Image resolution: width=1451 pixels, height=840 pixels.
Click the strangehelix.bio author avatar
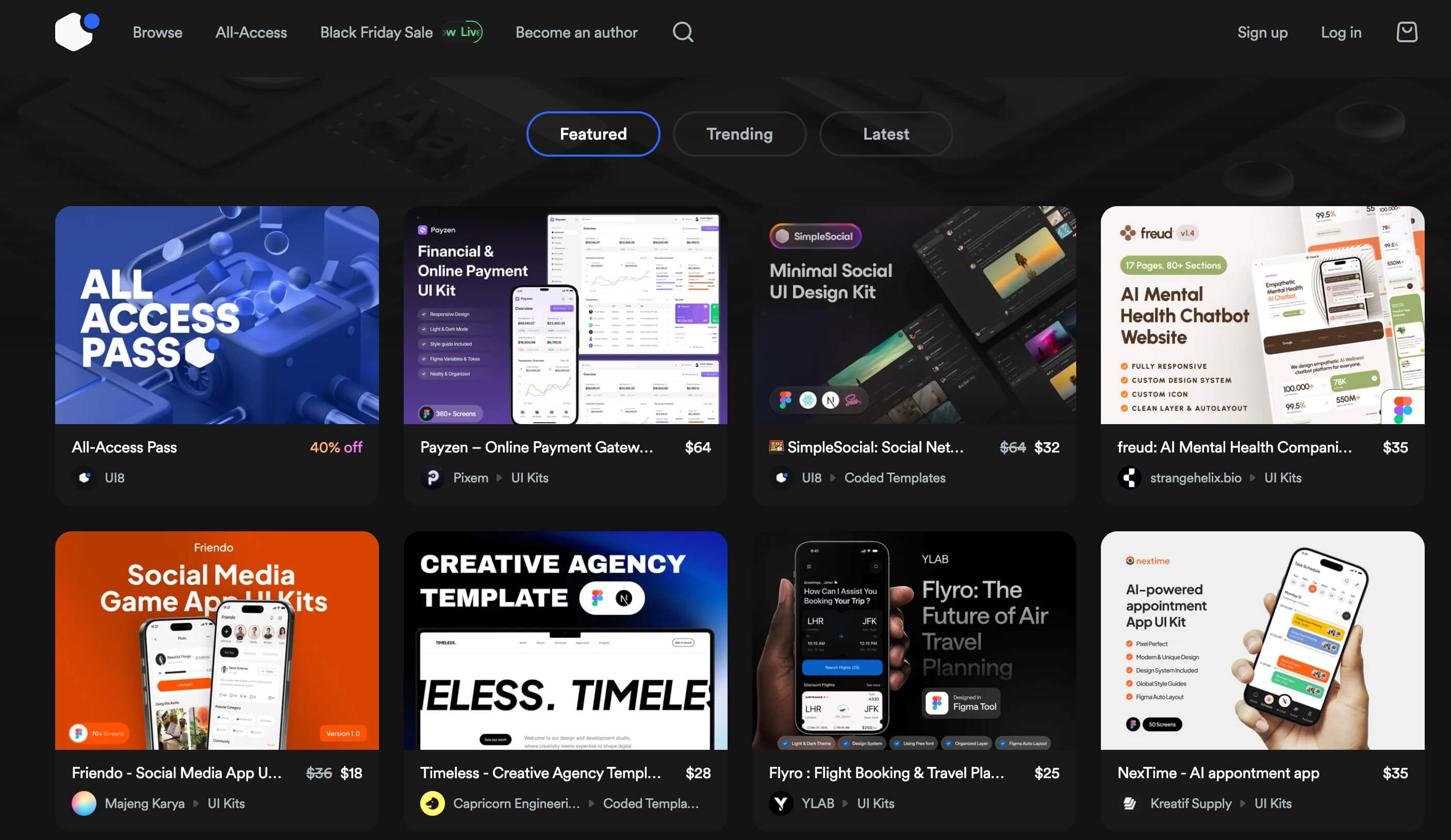point(1129,478)
